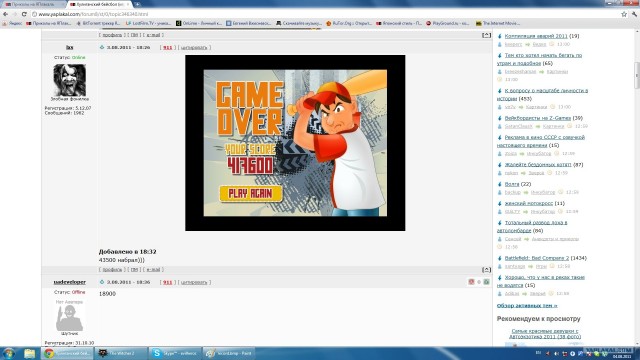Image resolution: width=640 pixels, height=360 pixels.
Task: Open uadeveloper username link
Action: pyautogui.click(x=69, y=282)
